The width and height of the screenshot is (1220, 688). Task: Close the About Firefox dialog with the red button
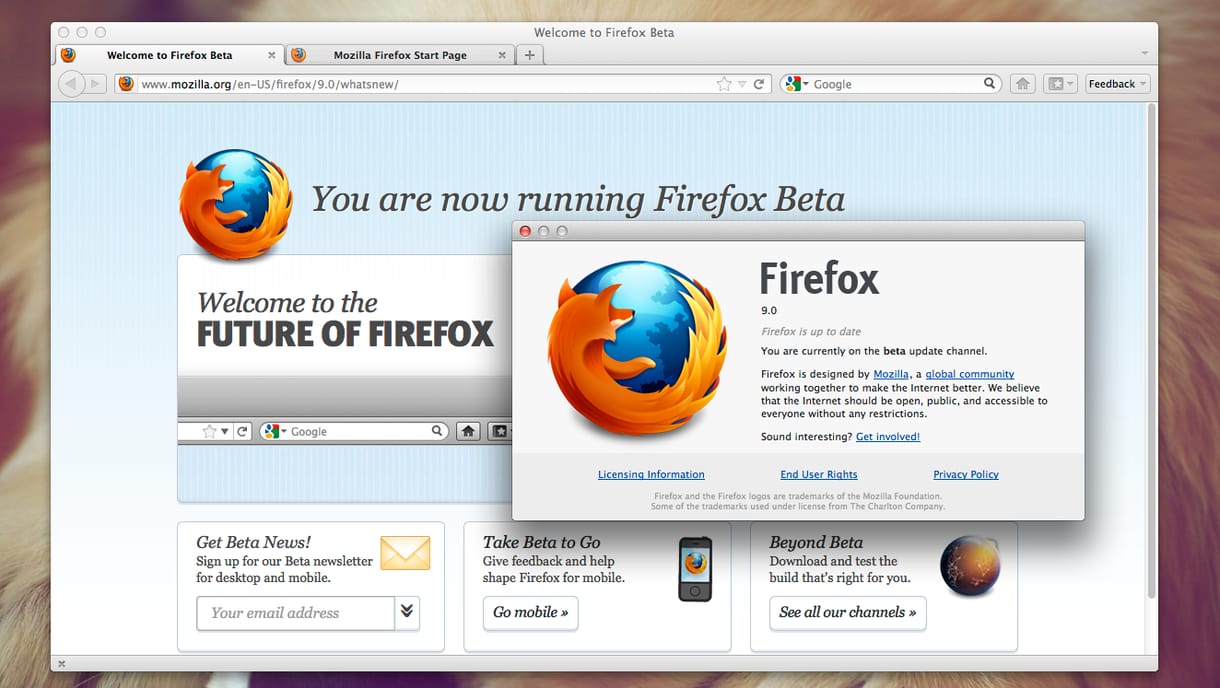526,231
